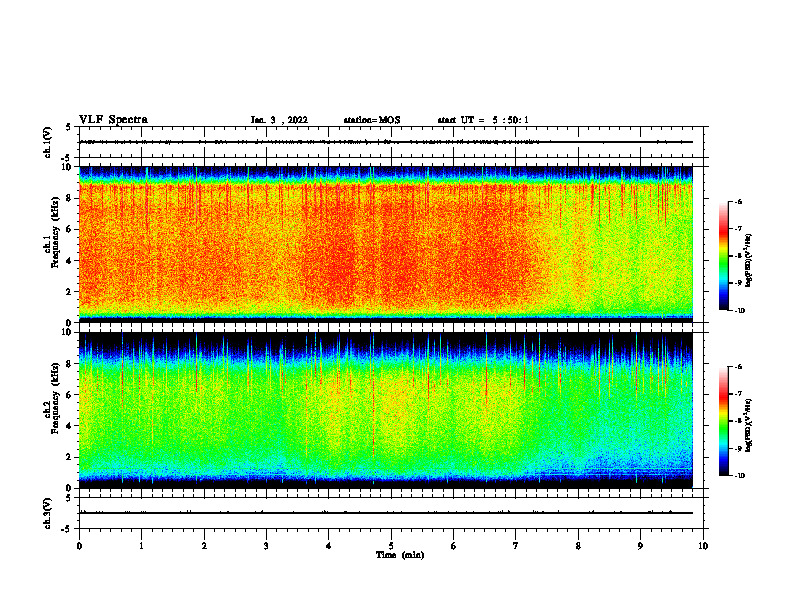Image resolution: width=792 pixels, height=612 pixels.
Task: Click time axis tick label "7"
Action: (x=516, y=546)
